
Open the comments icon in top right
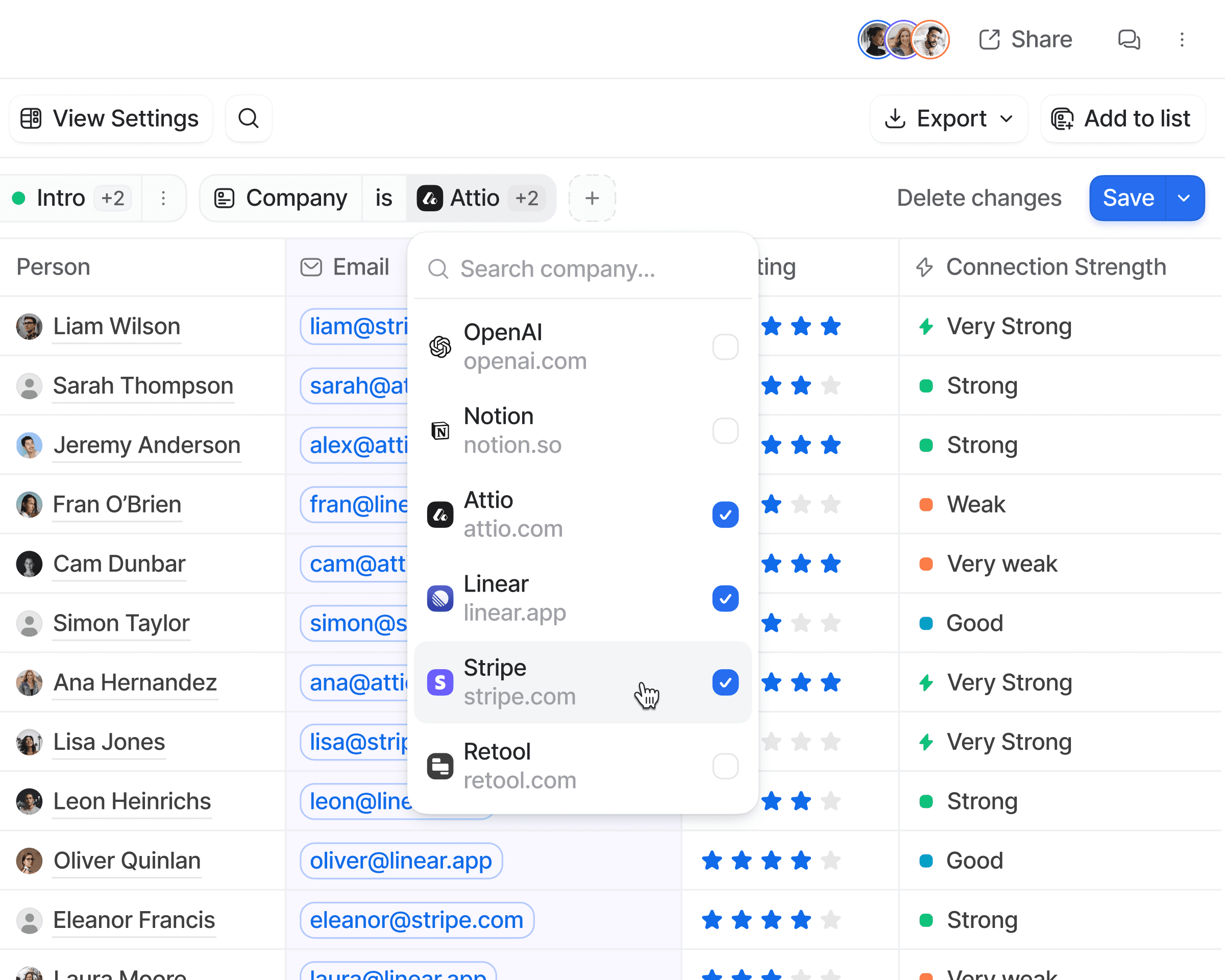pos(1130,39)
